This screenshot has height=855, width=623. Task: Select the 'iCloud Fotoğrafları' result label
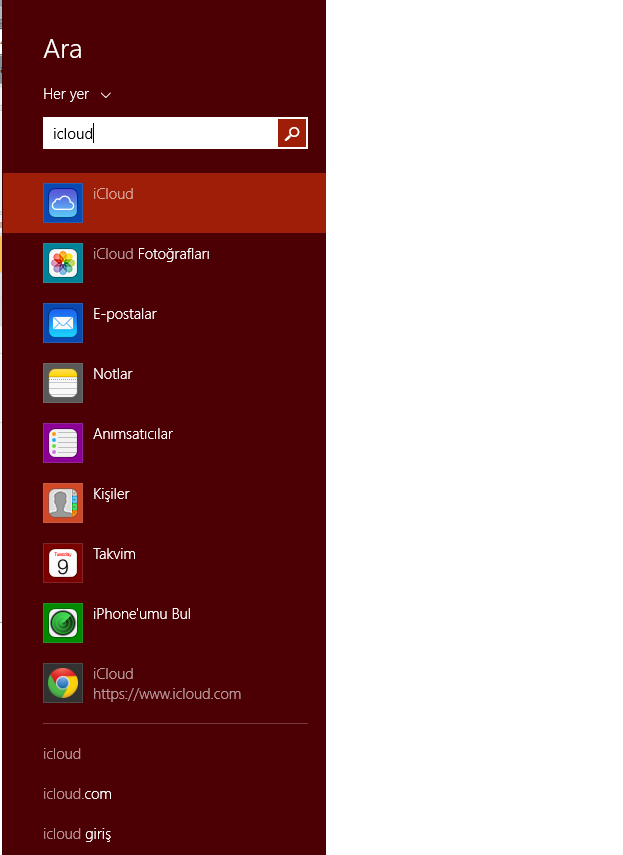coord(152,254)
